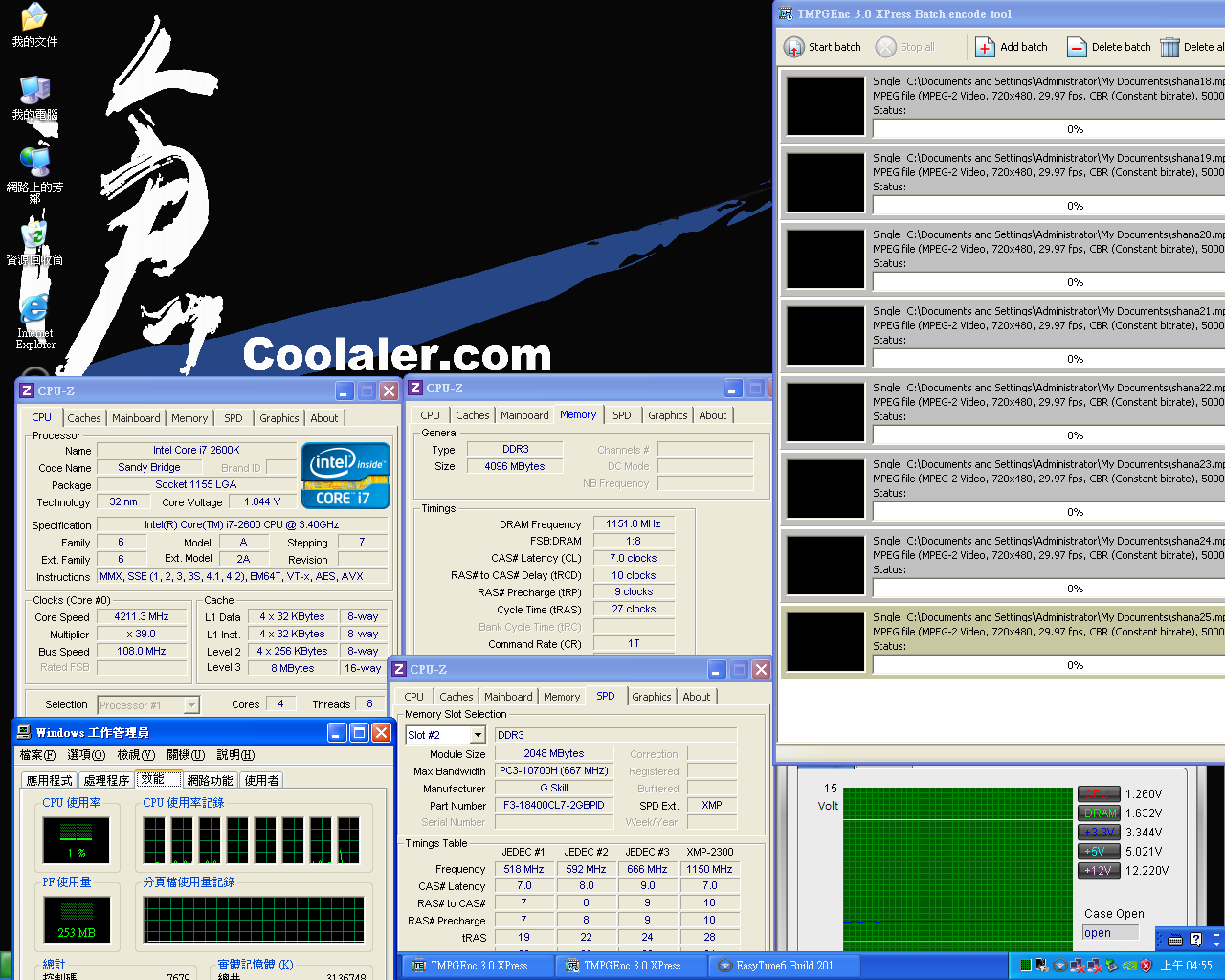Click the CPU 使用率 1 % gauge
1225x980 pixels.
[77, 840]
